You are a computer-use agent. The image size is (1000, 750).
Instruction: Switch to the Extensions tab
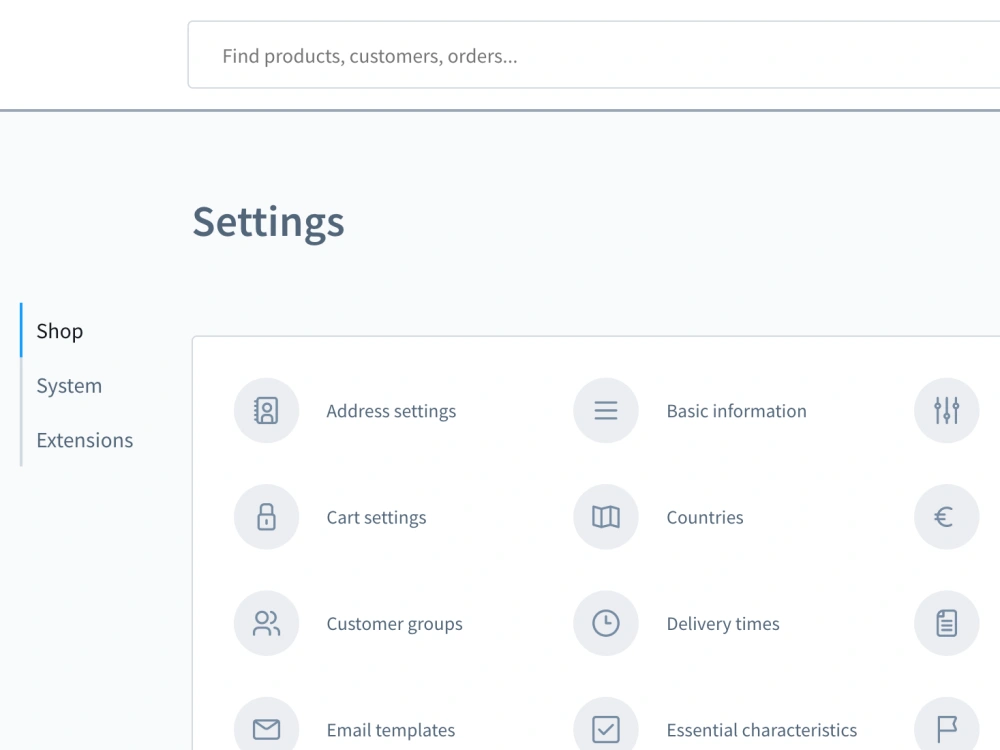click(x=85, y=440)
